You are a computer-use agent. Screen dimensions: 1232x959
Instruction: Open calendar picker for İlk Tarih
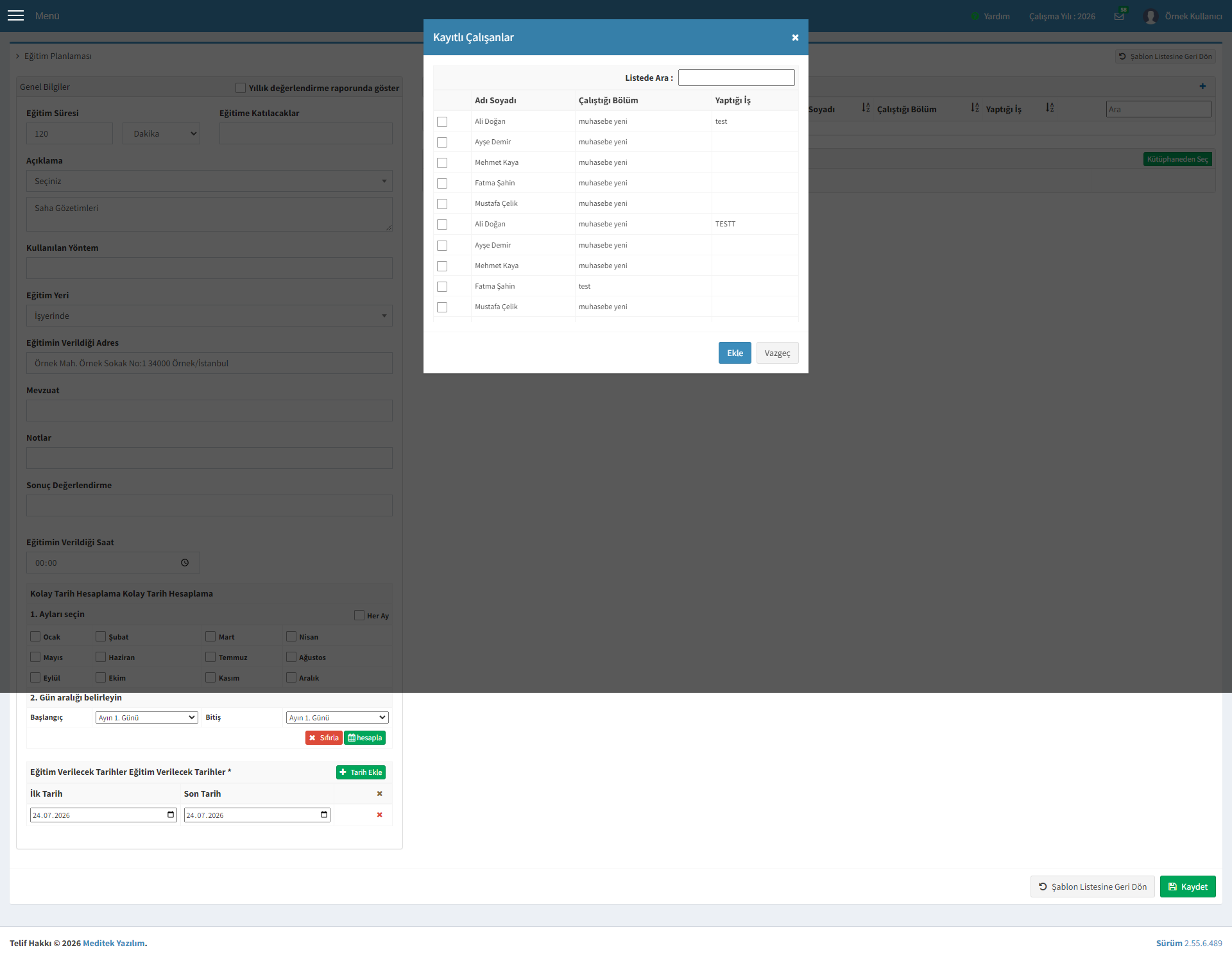click(171, 815)
